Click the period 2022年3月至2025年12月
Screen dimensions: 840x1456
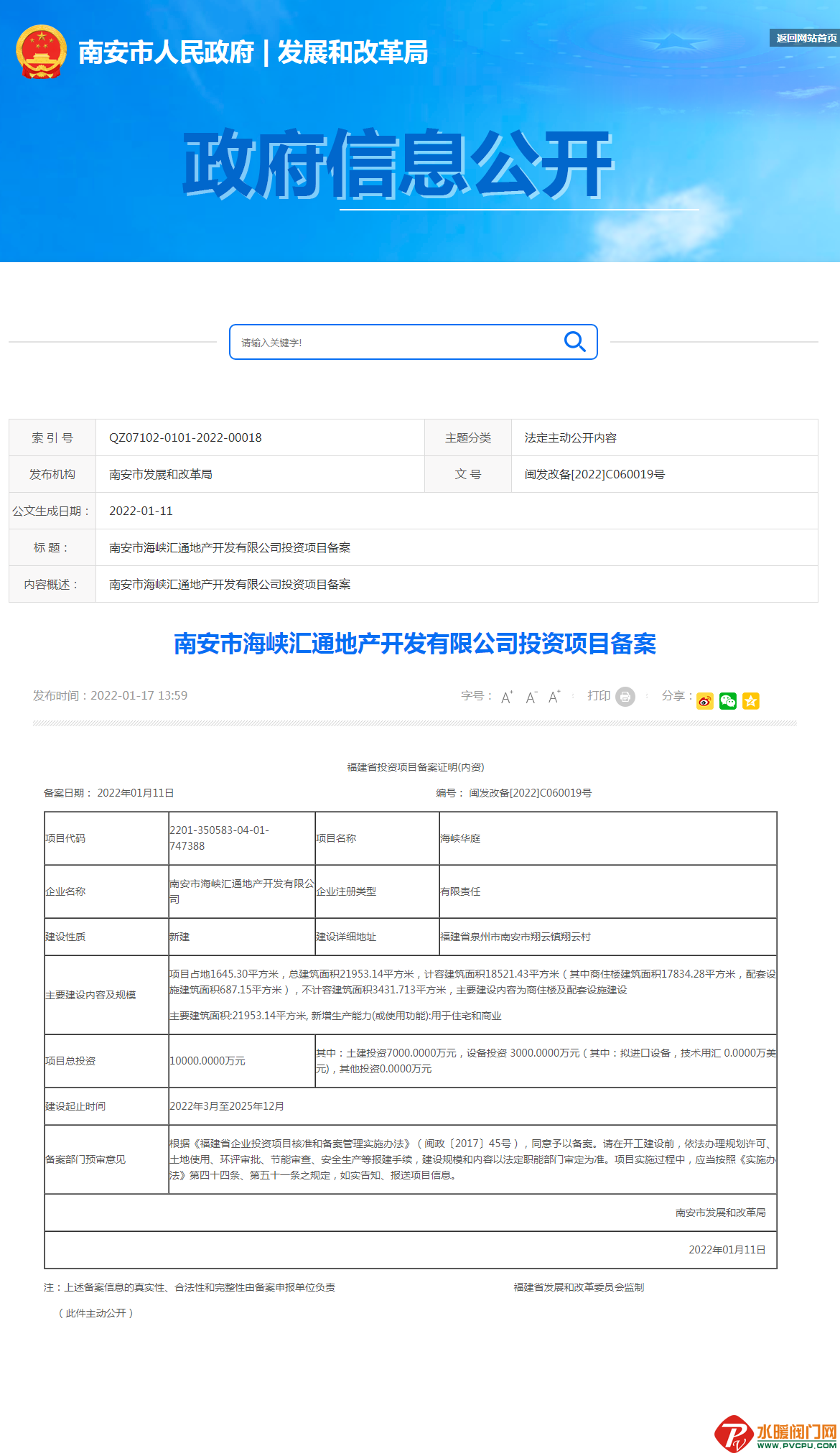227,1106
